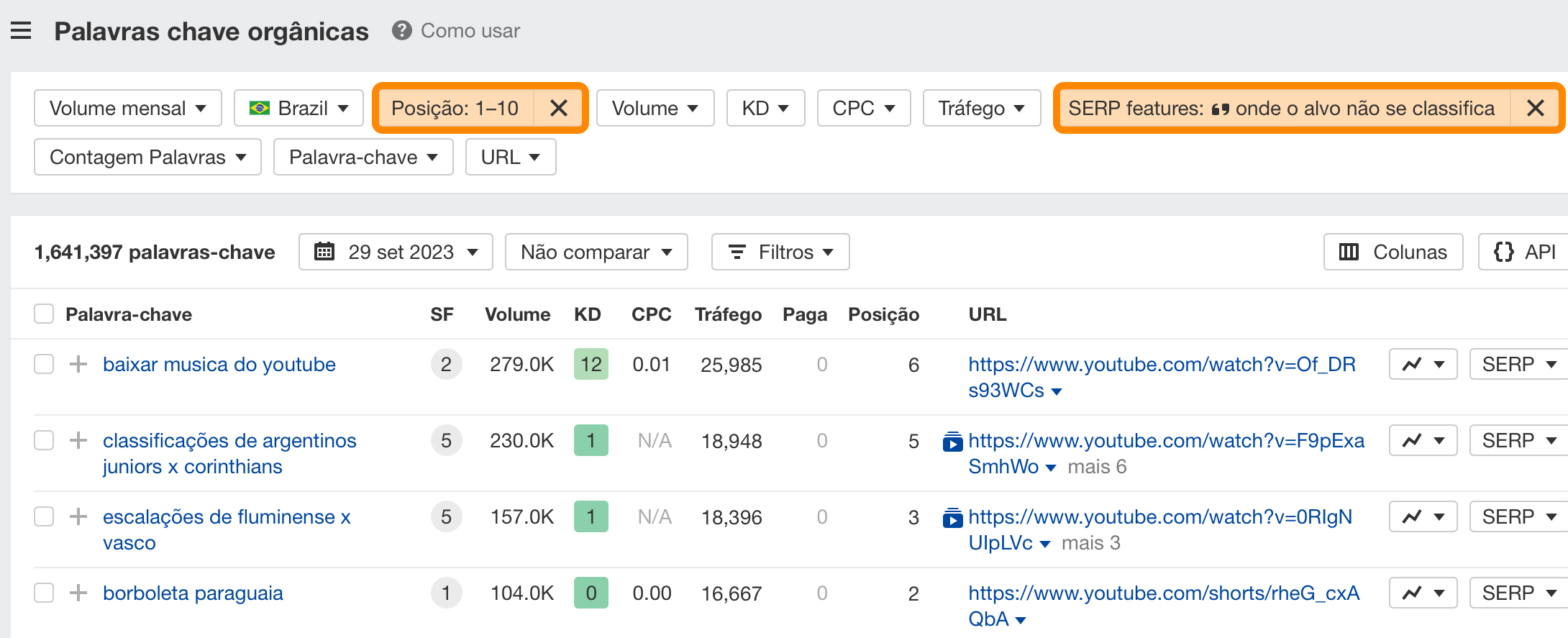The height and width of the screenshot is (638, 1568).
Task: Click the Como usar help icon
Action: 401,31
